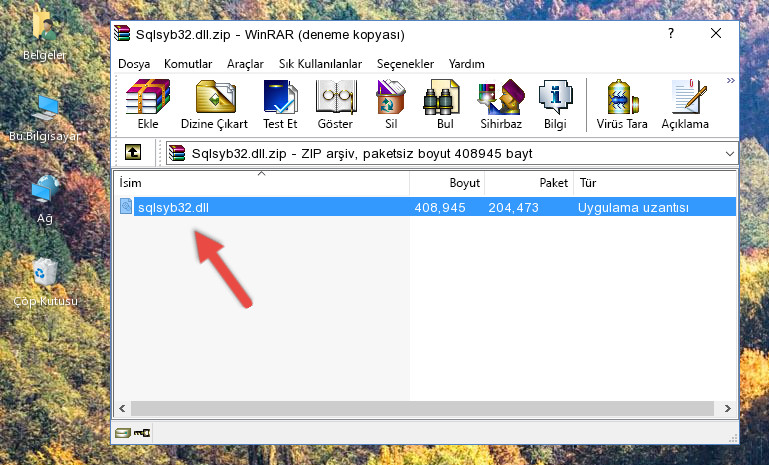Click the horizontal scrollbar right arrow

click(727, 408)
